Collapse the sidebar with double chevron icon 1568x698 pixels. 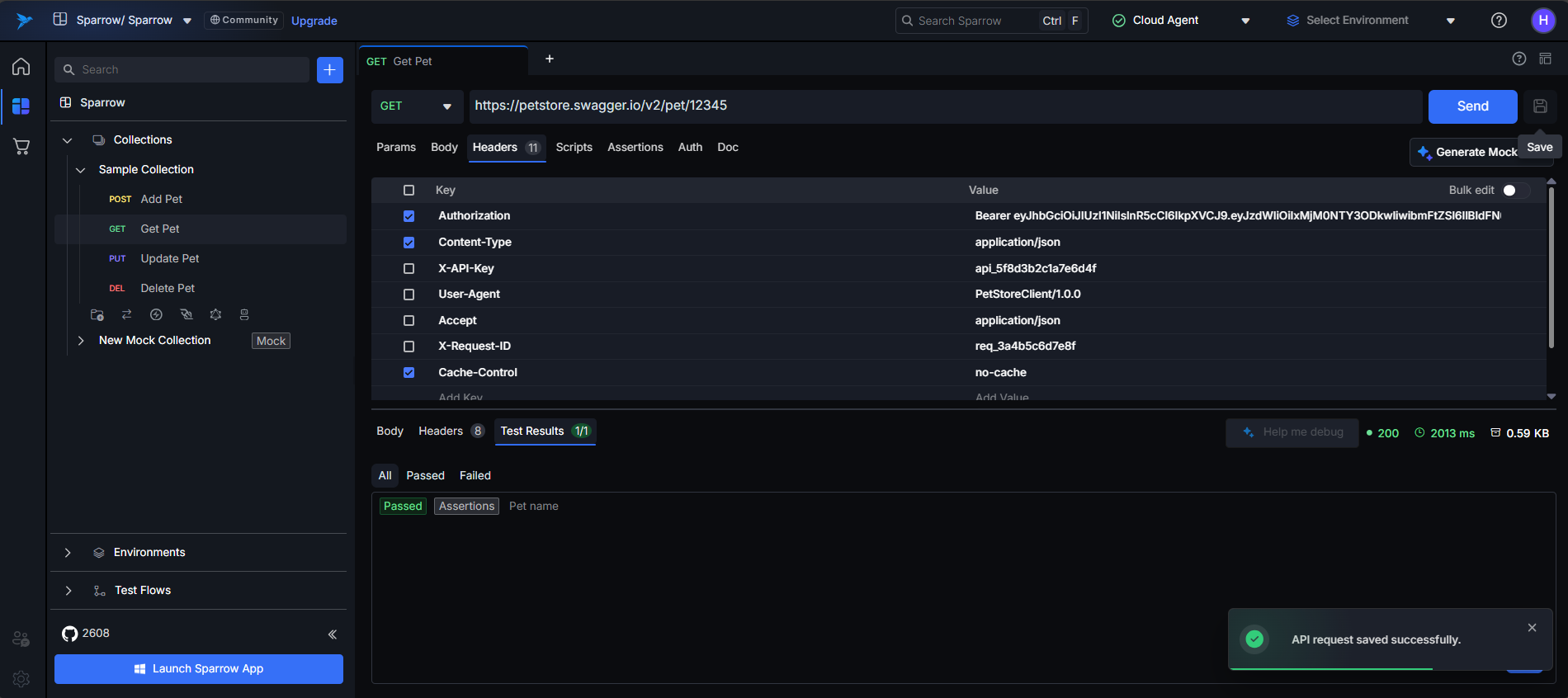(332, 634)
